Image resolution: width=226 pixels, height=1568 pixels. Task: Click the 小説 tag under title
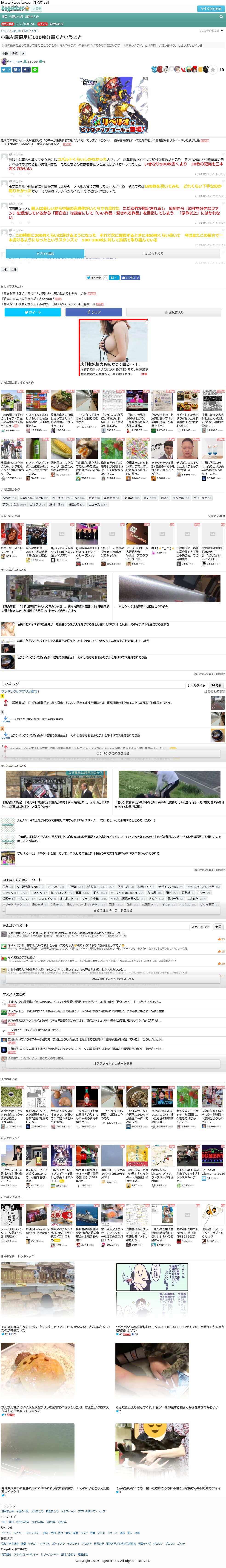[5, 53]
